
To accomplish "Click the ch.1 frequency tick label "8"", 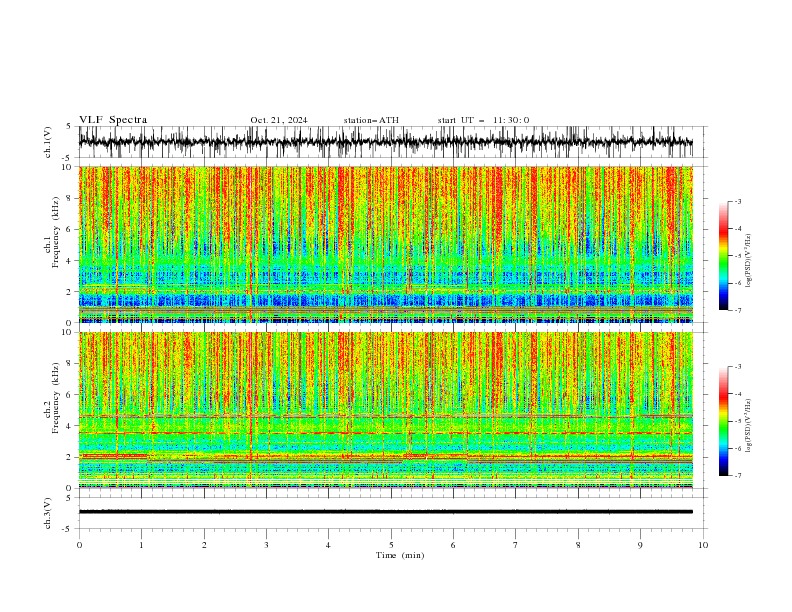I will (x=70, y=198).
